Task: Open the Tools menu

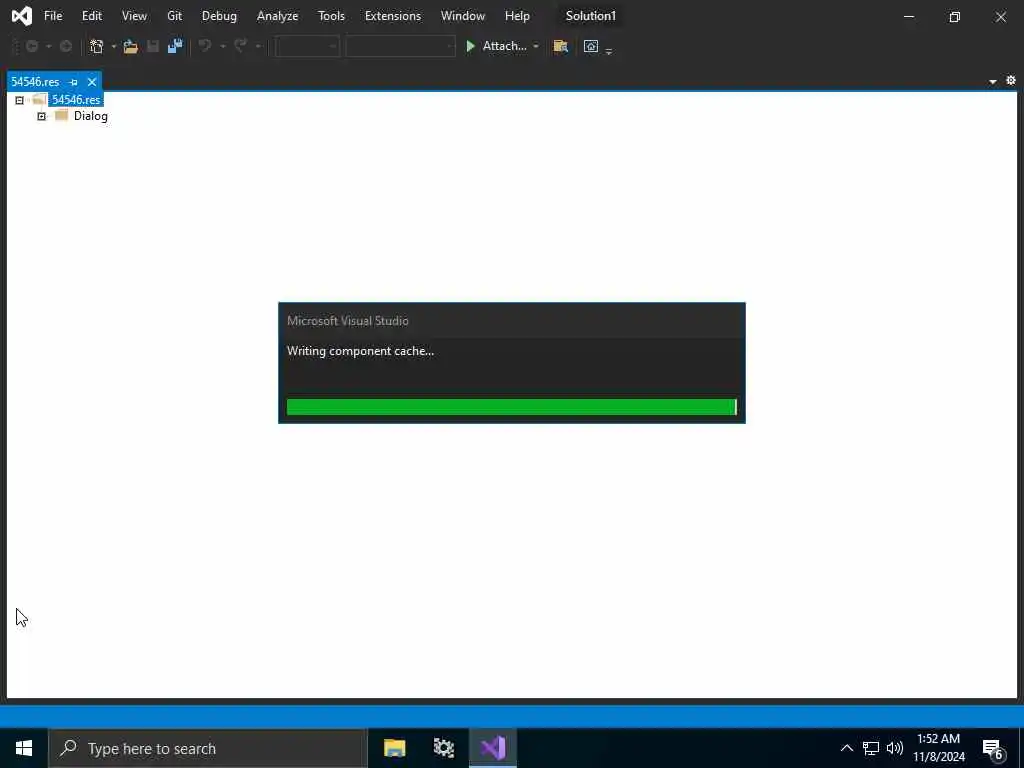Action: [331, 16]
